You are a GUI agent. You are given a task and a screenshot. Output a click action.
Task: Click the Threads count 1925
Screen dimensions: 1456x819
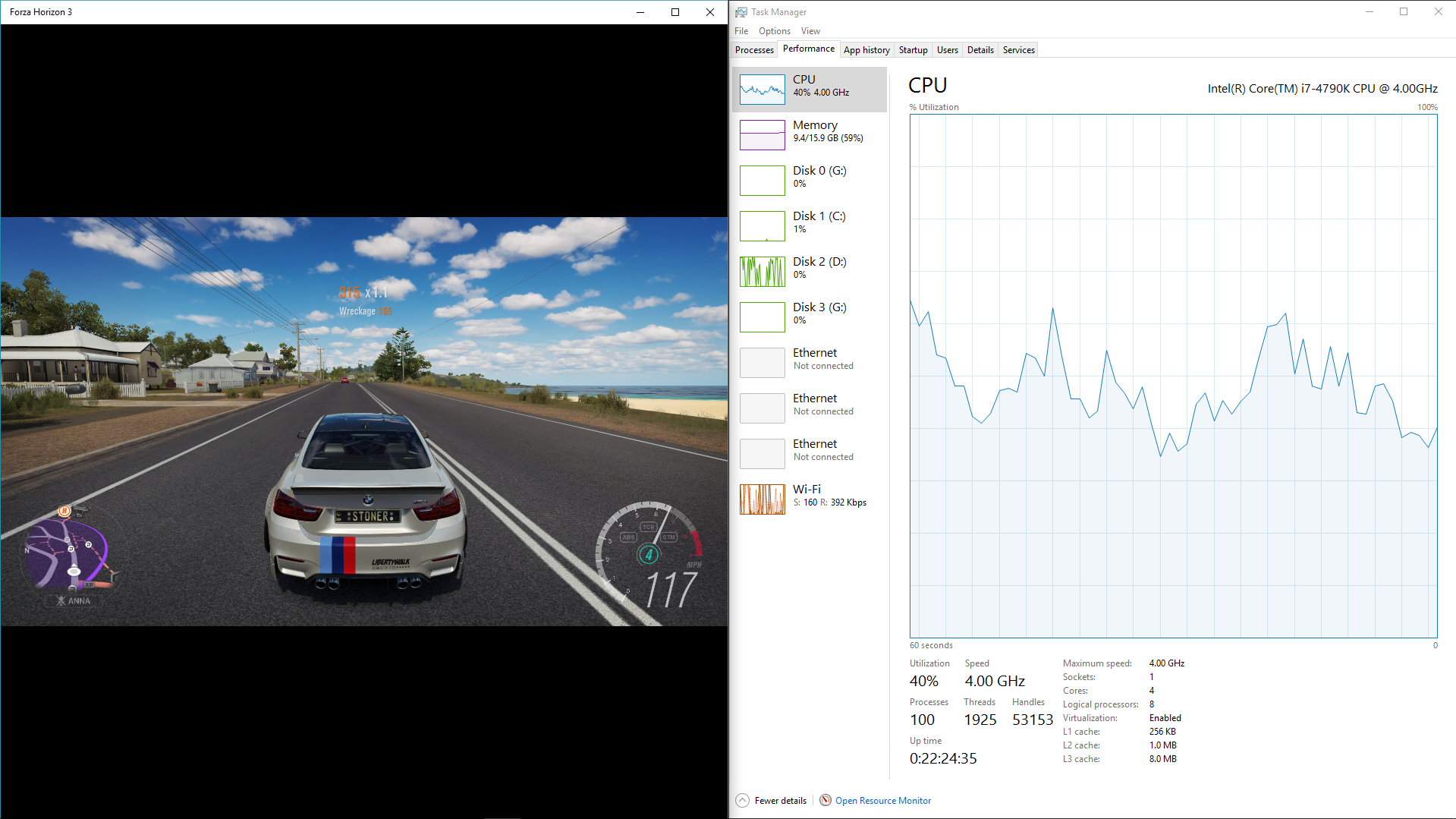[x=980, y=720]
